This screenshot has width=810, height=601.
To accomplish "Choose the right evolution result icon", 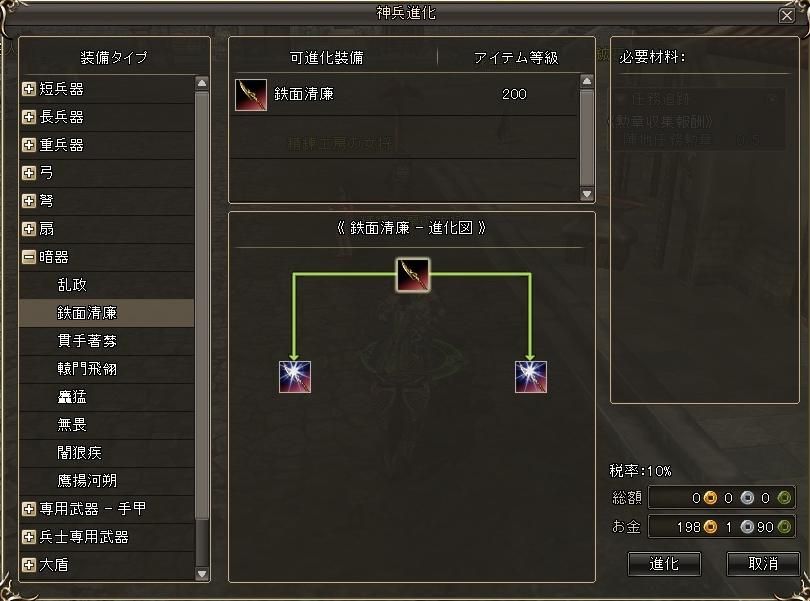I will point(531,377).
